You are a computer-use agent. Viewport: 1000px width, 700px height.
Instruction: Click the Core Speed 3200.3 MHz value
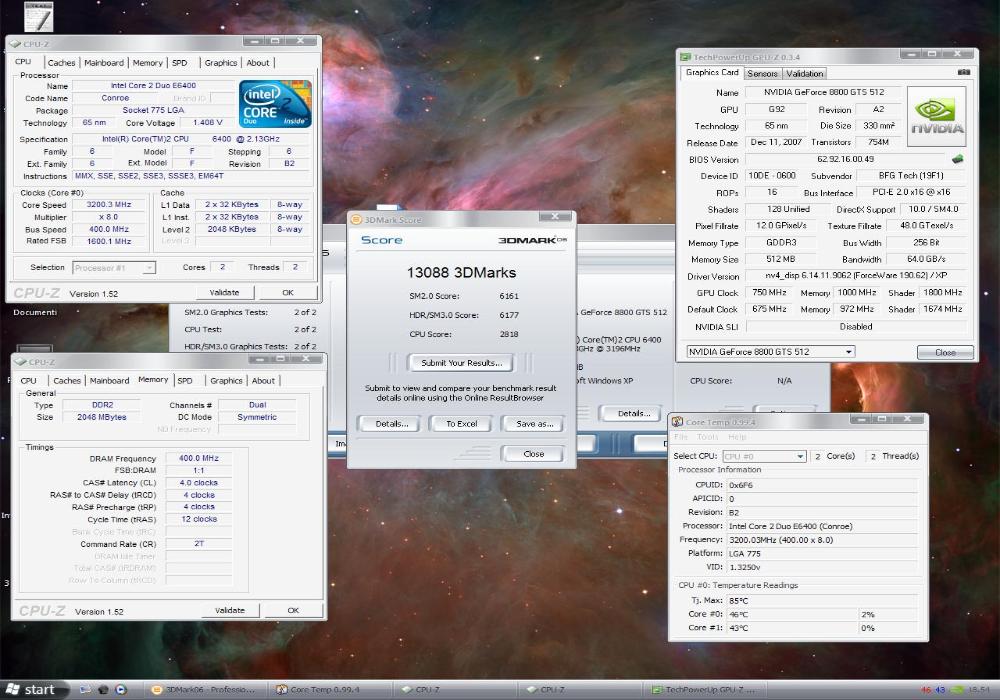pos(109,205)
